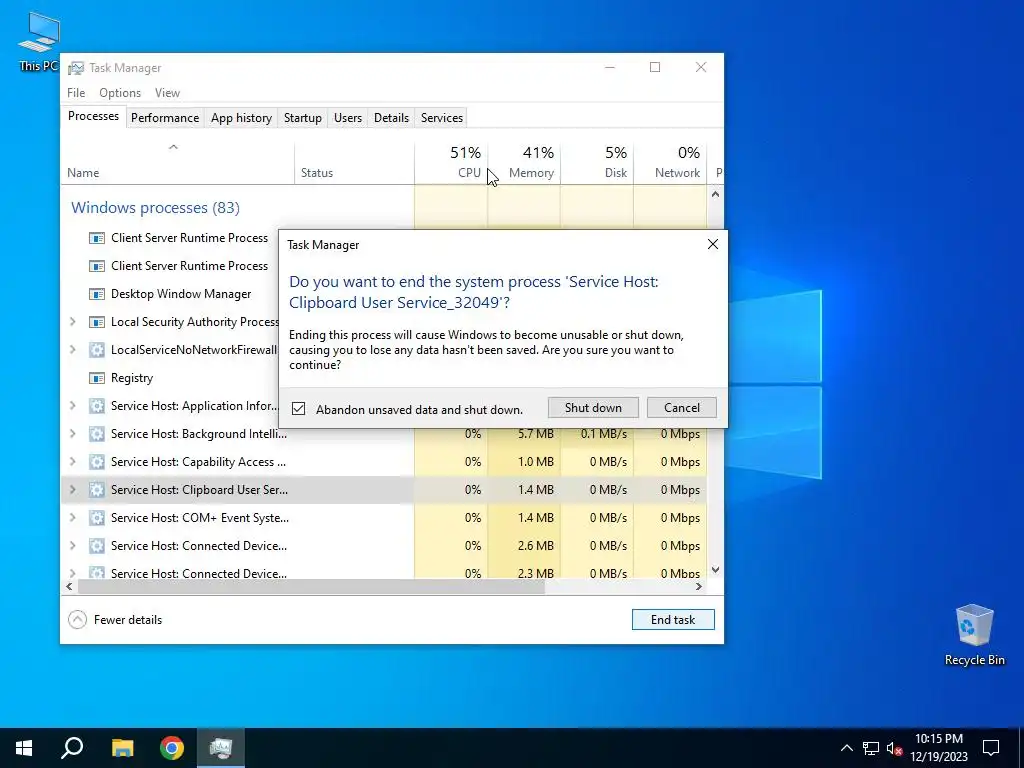The width and height of the screenshot is (1024, 768).
Task: Switch to the Services tab
Action: point(441,118)
